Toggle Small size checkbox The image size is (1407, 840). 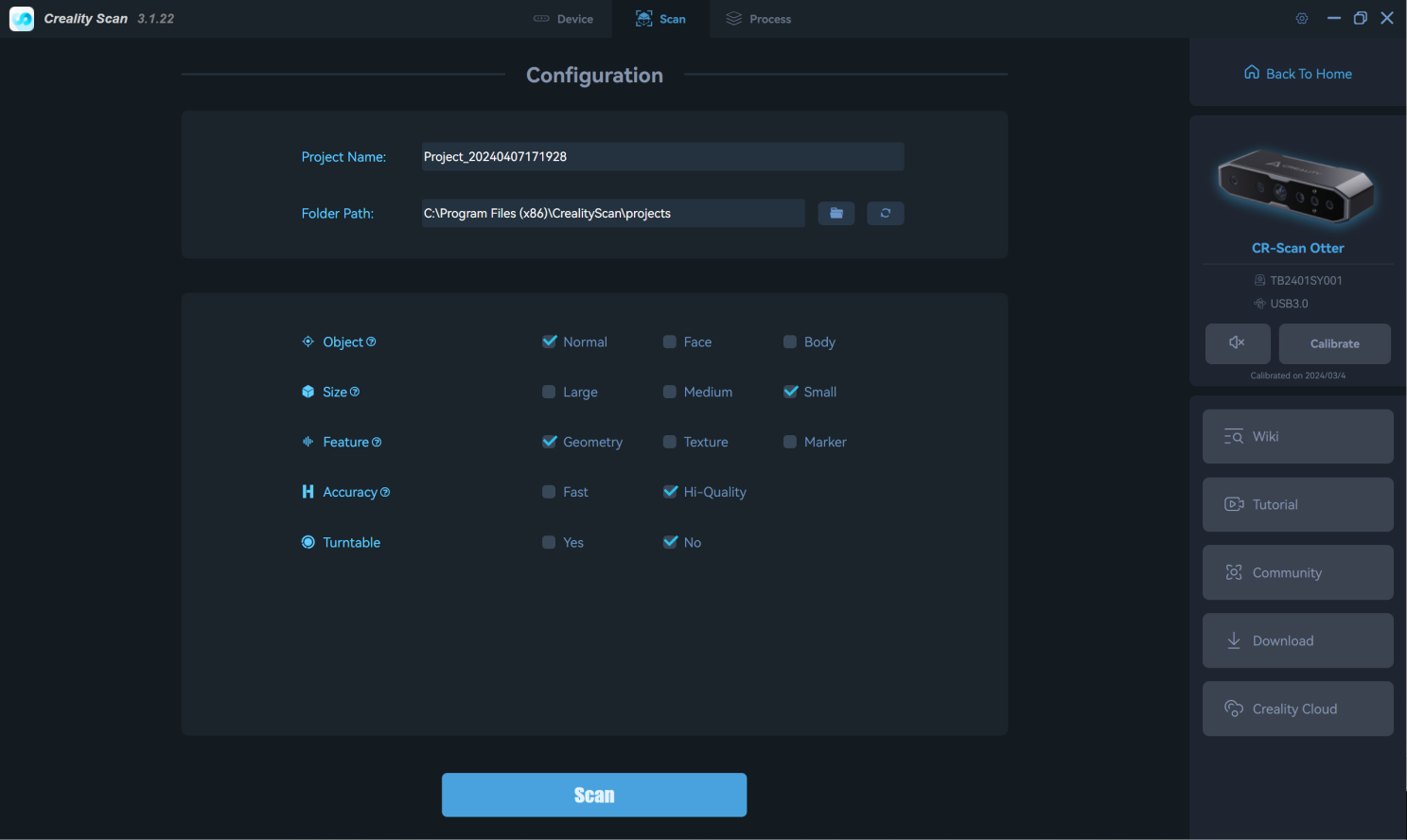coord(790,392)
